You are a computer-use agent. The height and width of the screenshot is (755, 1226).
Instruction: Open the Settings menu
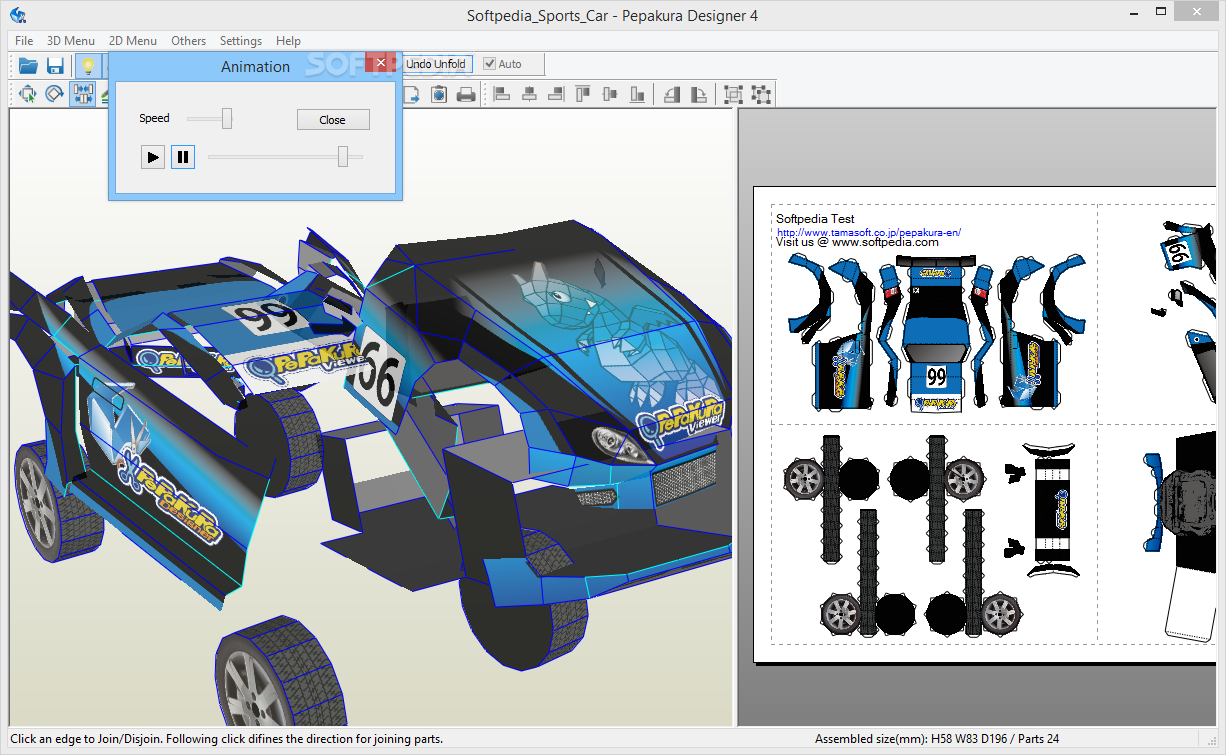click(241, 41)
